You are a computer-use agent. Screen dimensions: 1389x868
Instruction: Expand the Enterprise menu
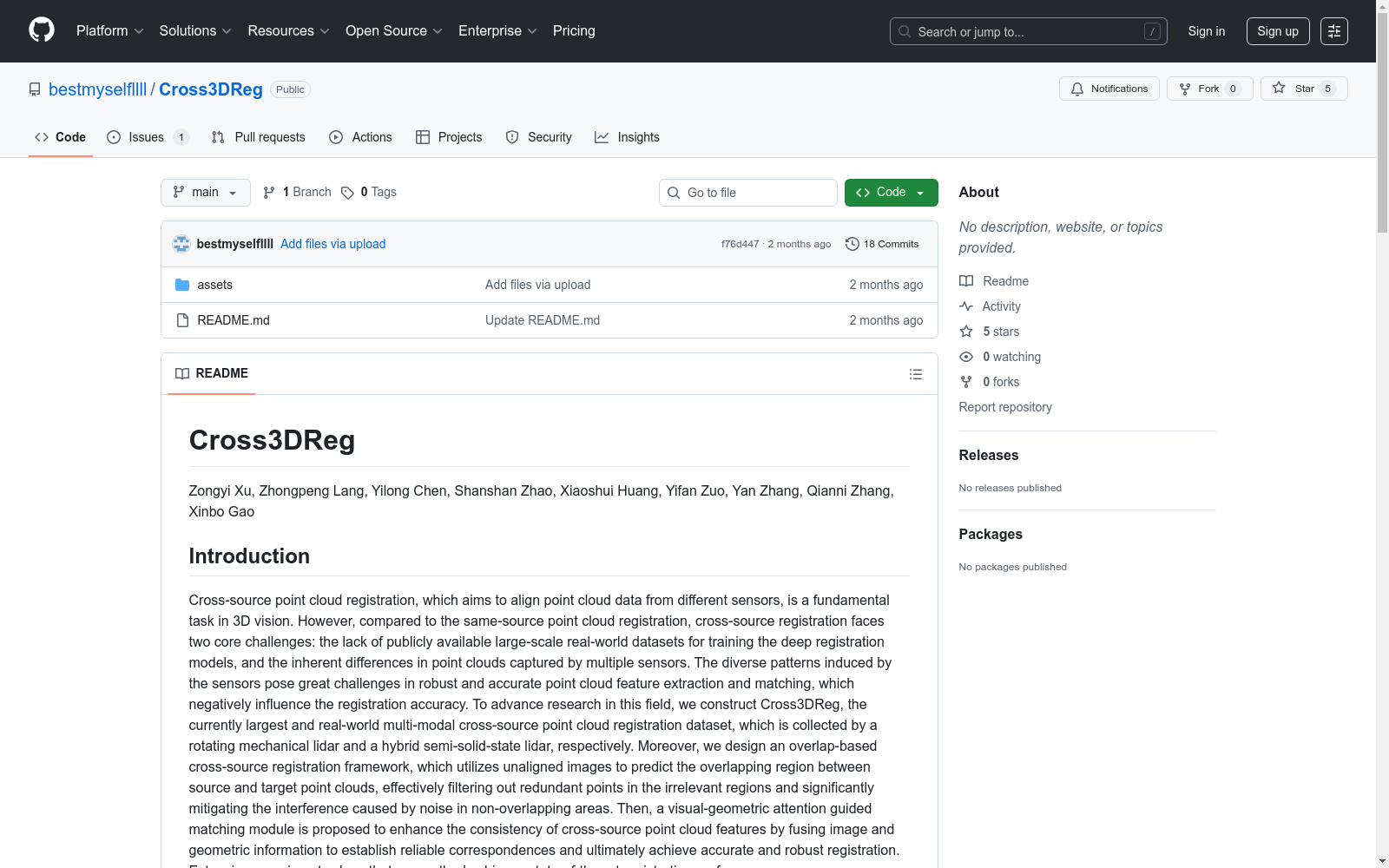click(498, 31)
